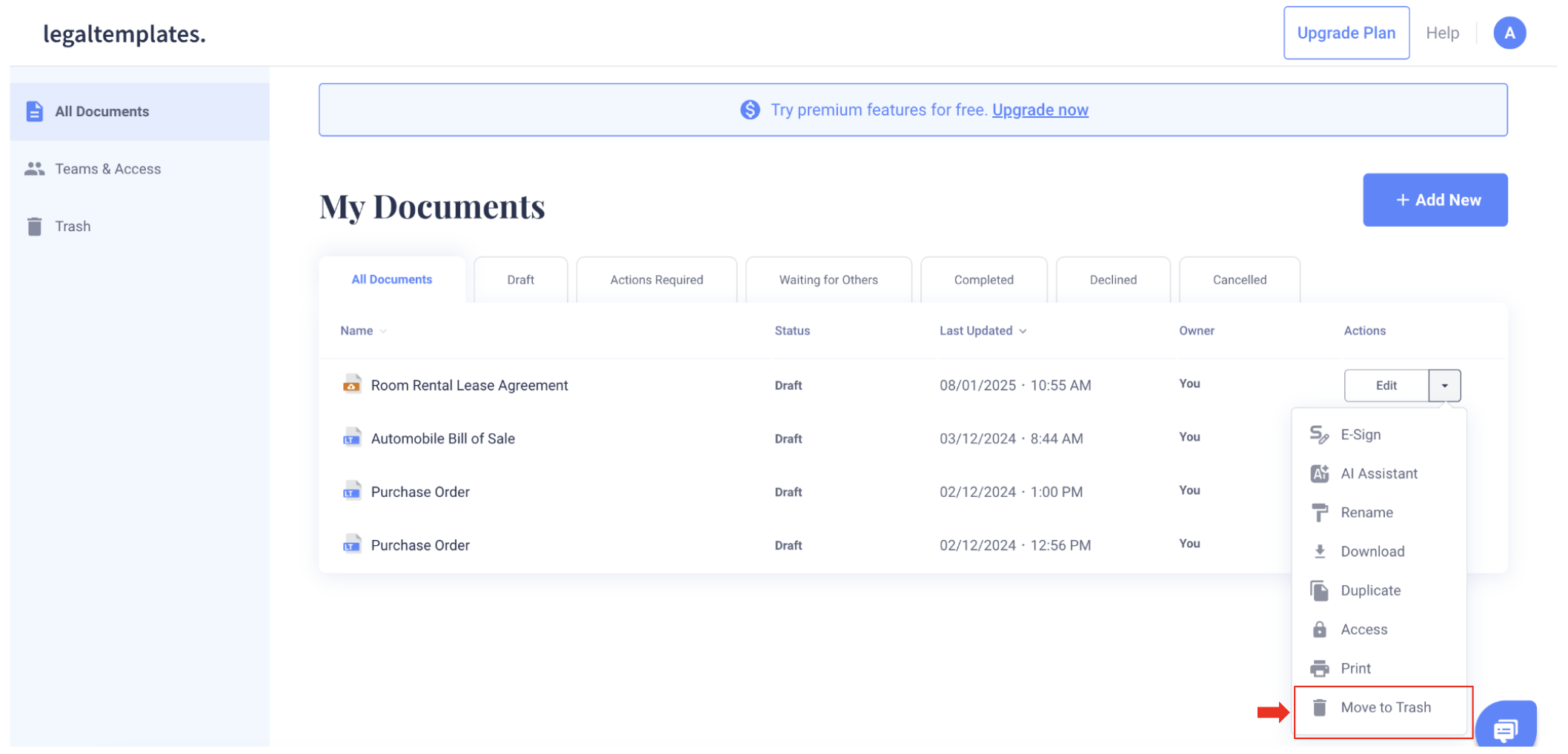
Task: Select Download in the actions menu
Action: (x=1379, y=551)
